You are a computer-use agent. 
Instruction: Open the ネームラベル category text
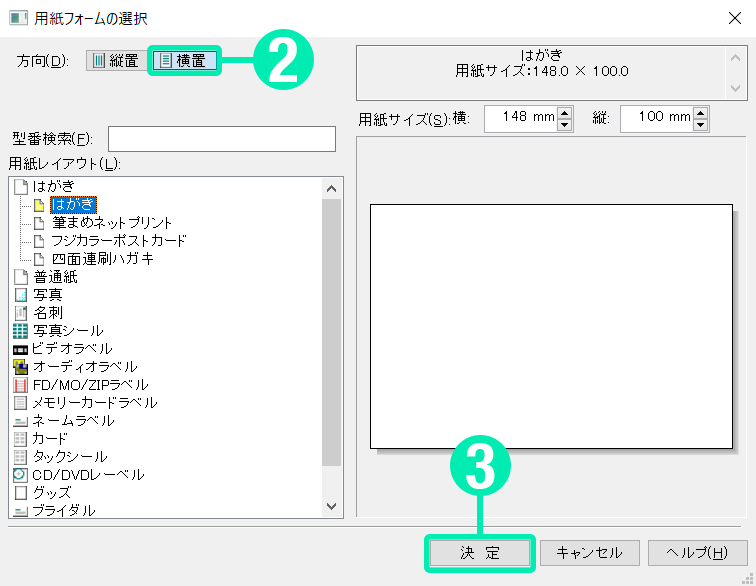pos(73,421)
